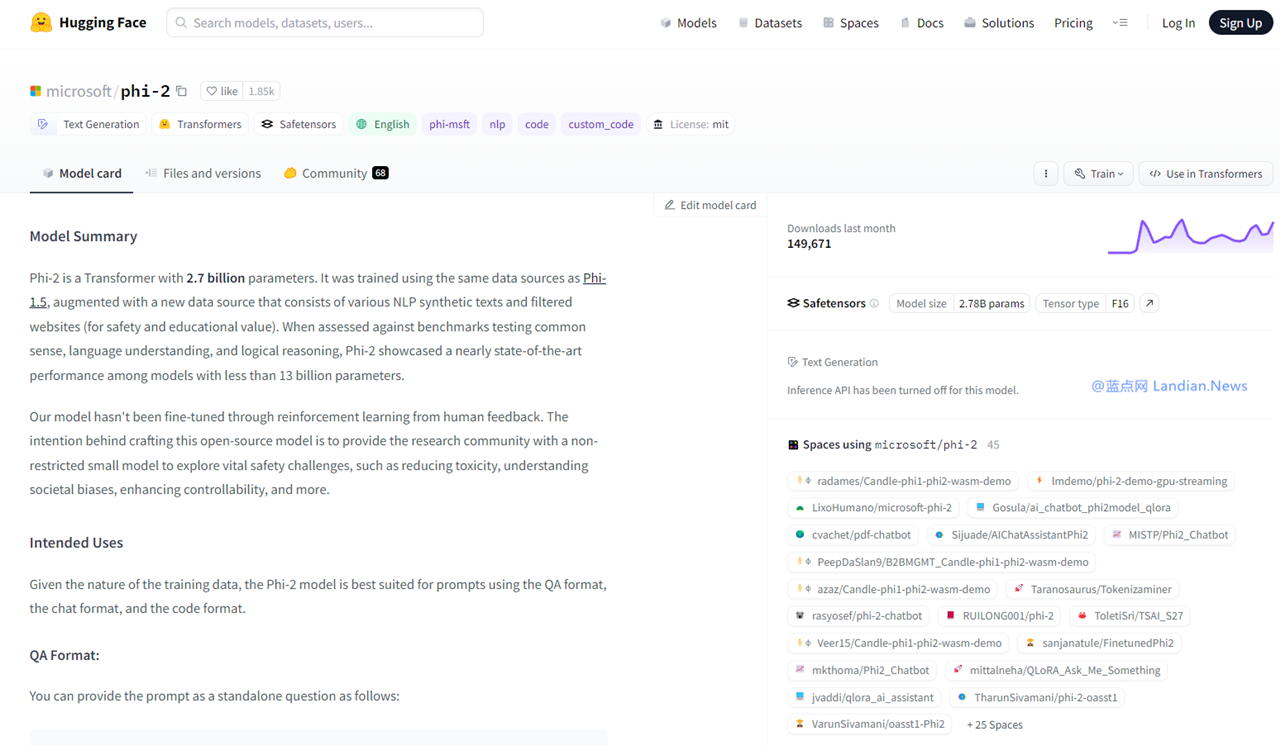This screenshot has height=745, width=1280.
Task: Expand the Train dropdown
Action: tap(1099, 173)
